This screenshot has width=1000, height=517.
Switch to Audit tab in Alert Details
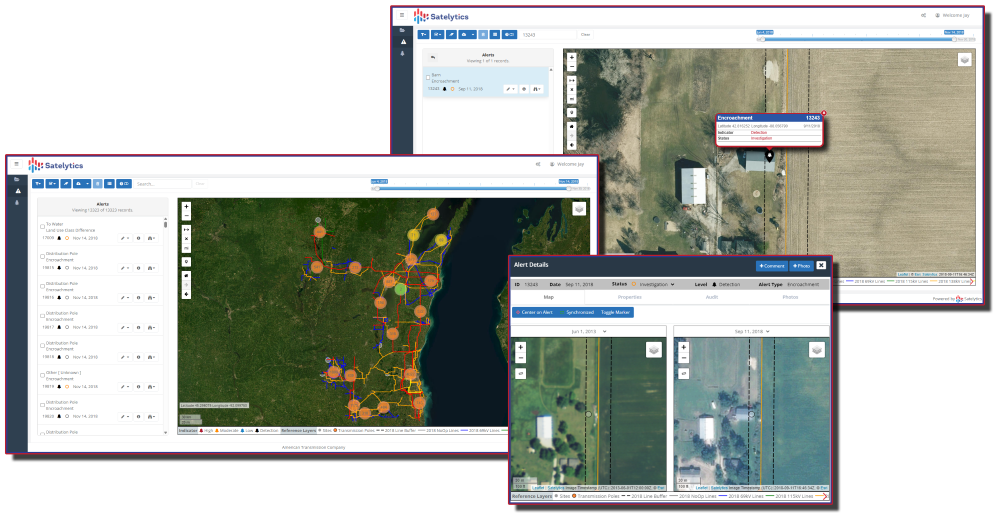712,297
